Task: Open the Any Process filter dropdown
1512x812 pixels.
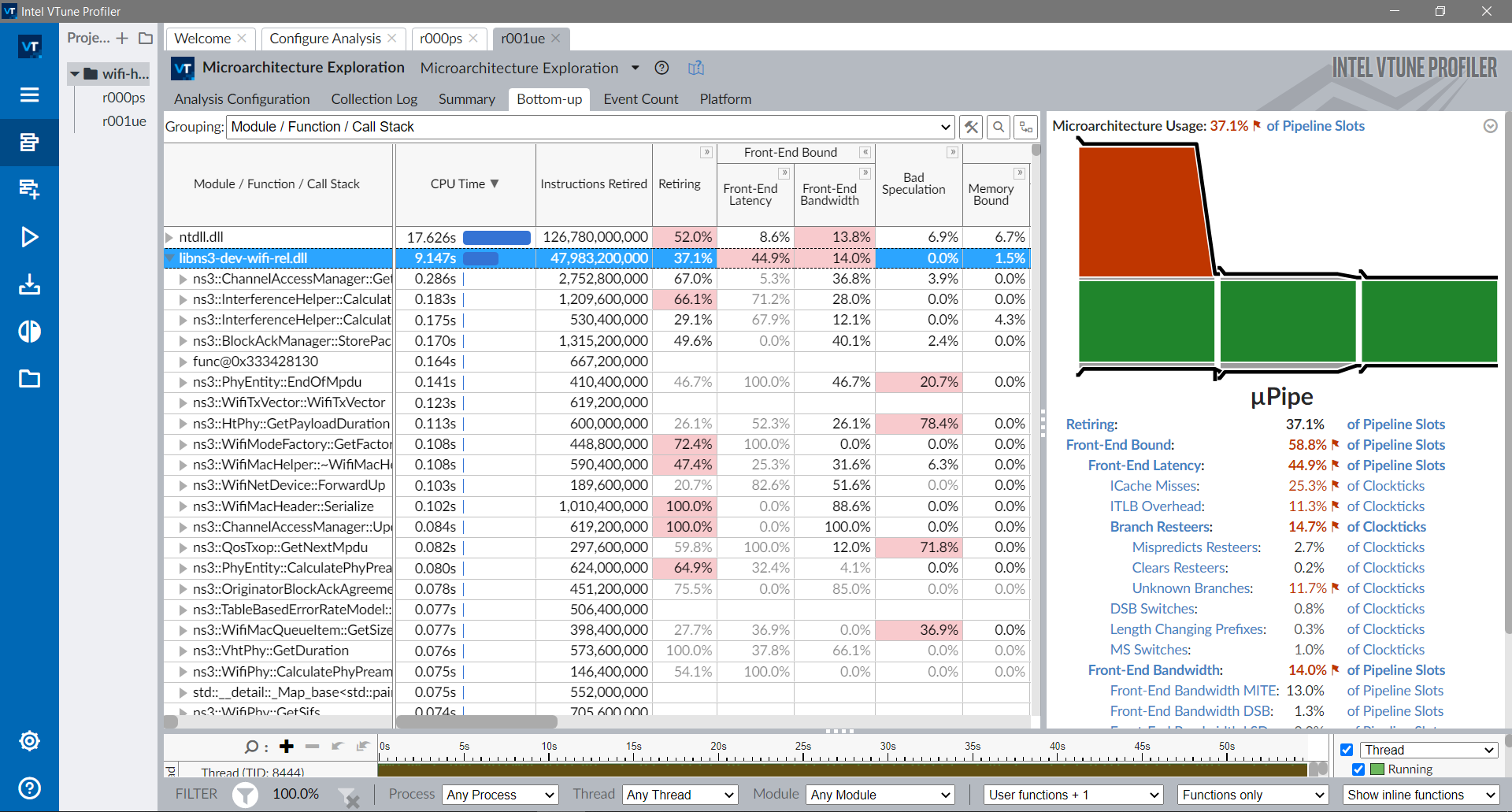Action: pyautogui.click(x=500, y=795)
